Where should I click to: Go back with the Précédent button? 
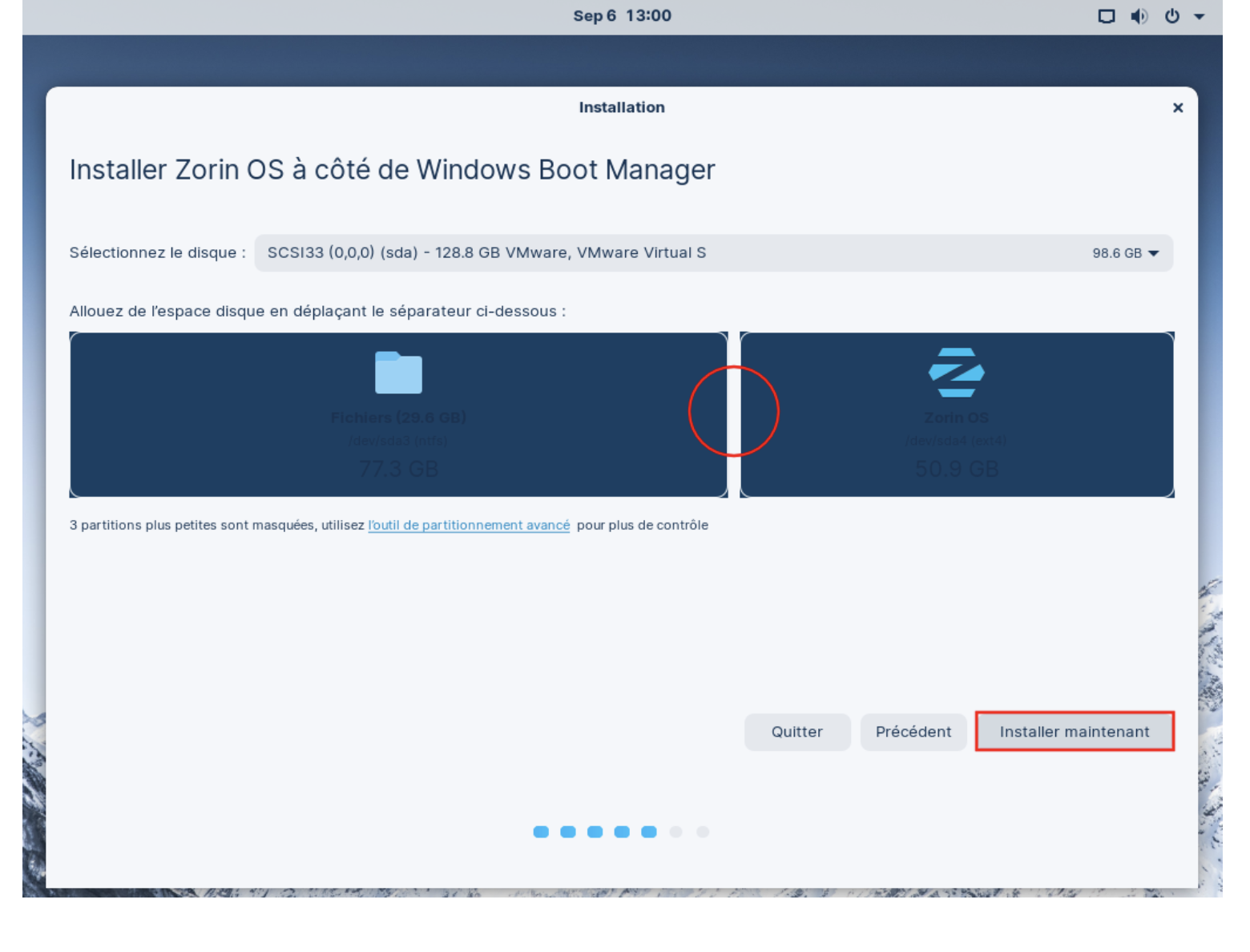[913, 732]
